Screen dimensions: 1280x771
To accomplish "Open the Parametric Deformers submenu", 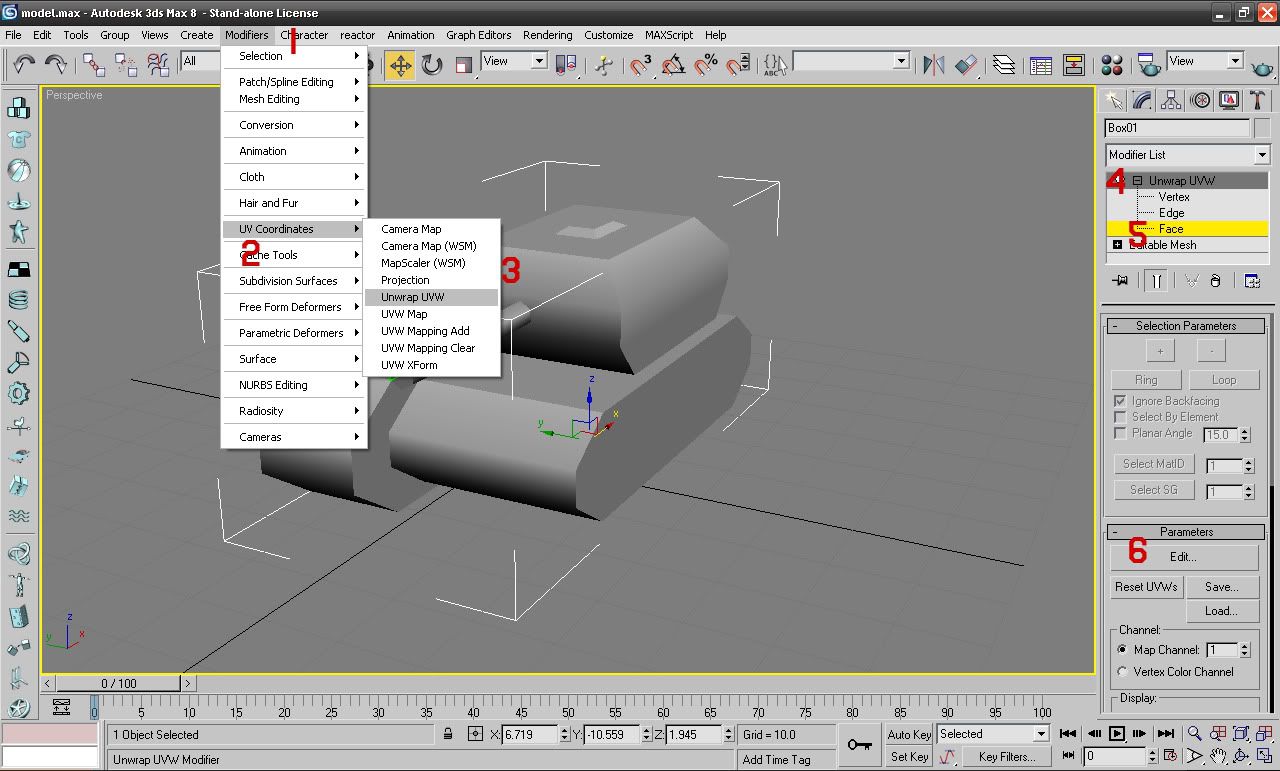I will tap(294, 333).
